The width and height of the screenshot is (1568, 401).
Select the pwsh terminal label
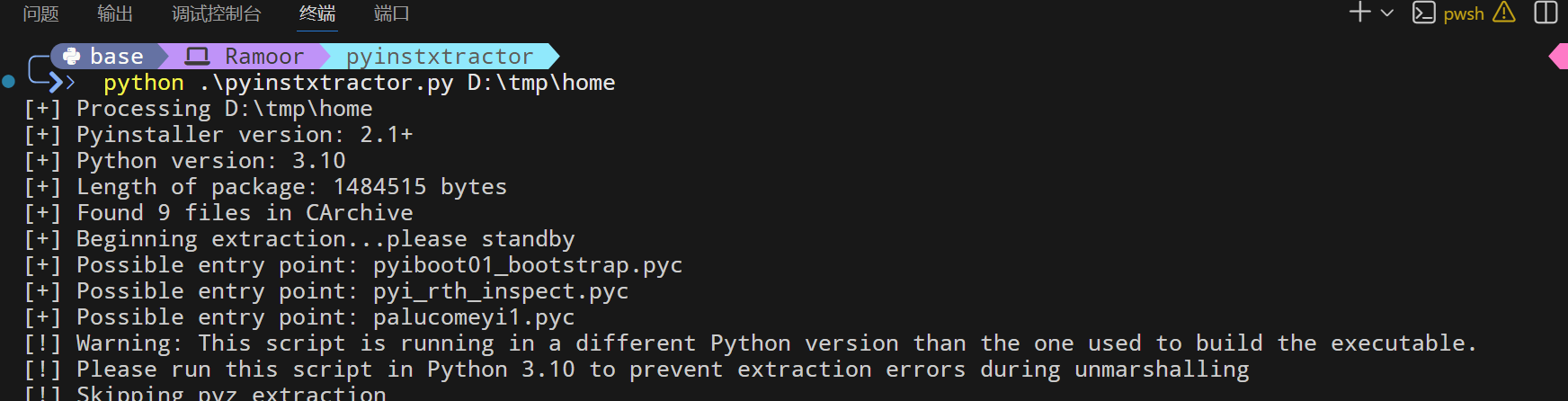tap(1464, 13)
